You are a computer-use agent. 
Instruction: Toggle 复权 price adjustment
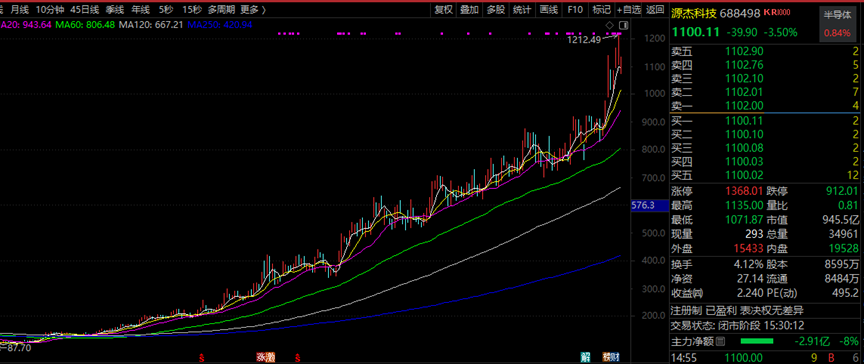pos(444,9)
